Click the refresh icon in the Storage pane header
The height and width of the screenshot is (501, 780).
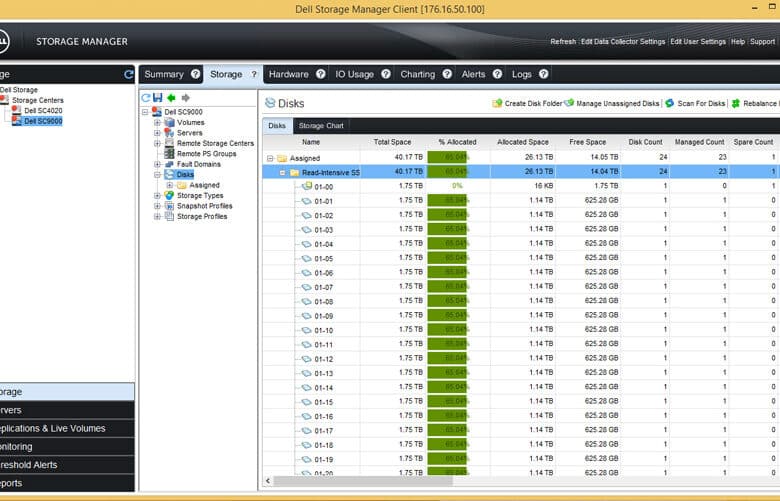[x=129, y=74]
